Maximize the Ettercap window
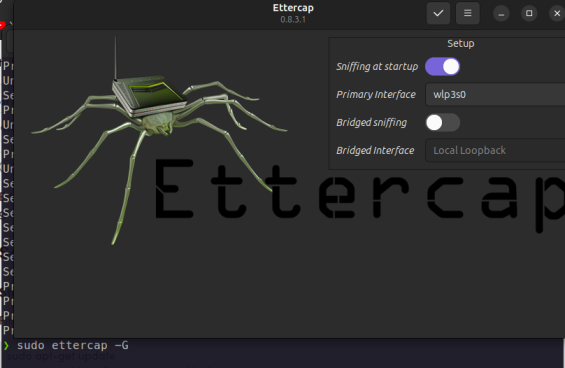This screenshot has width=565, height=368. pos(529,13)
